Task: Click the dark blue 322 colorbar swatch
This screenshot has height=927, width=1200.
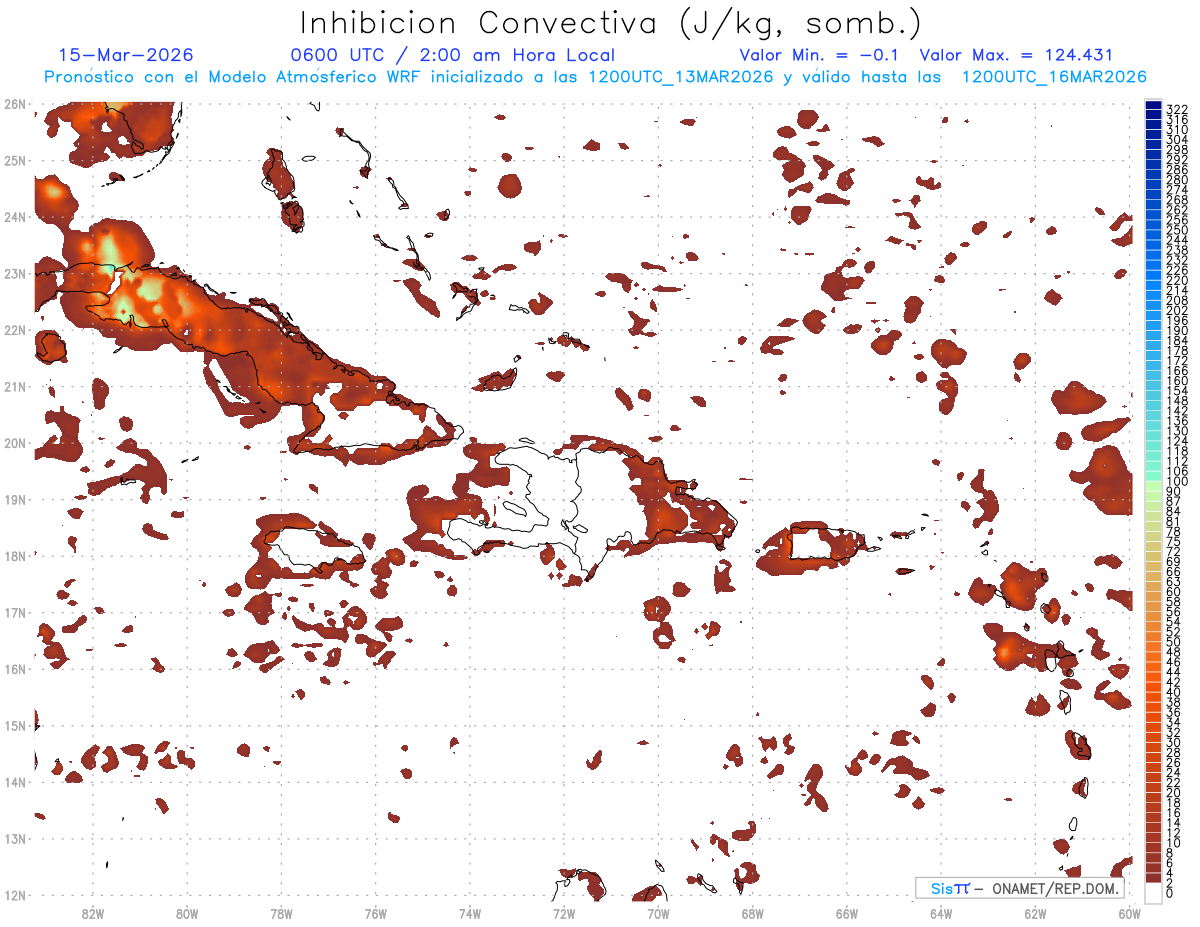Action: point(1153,107)
